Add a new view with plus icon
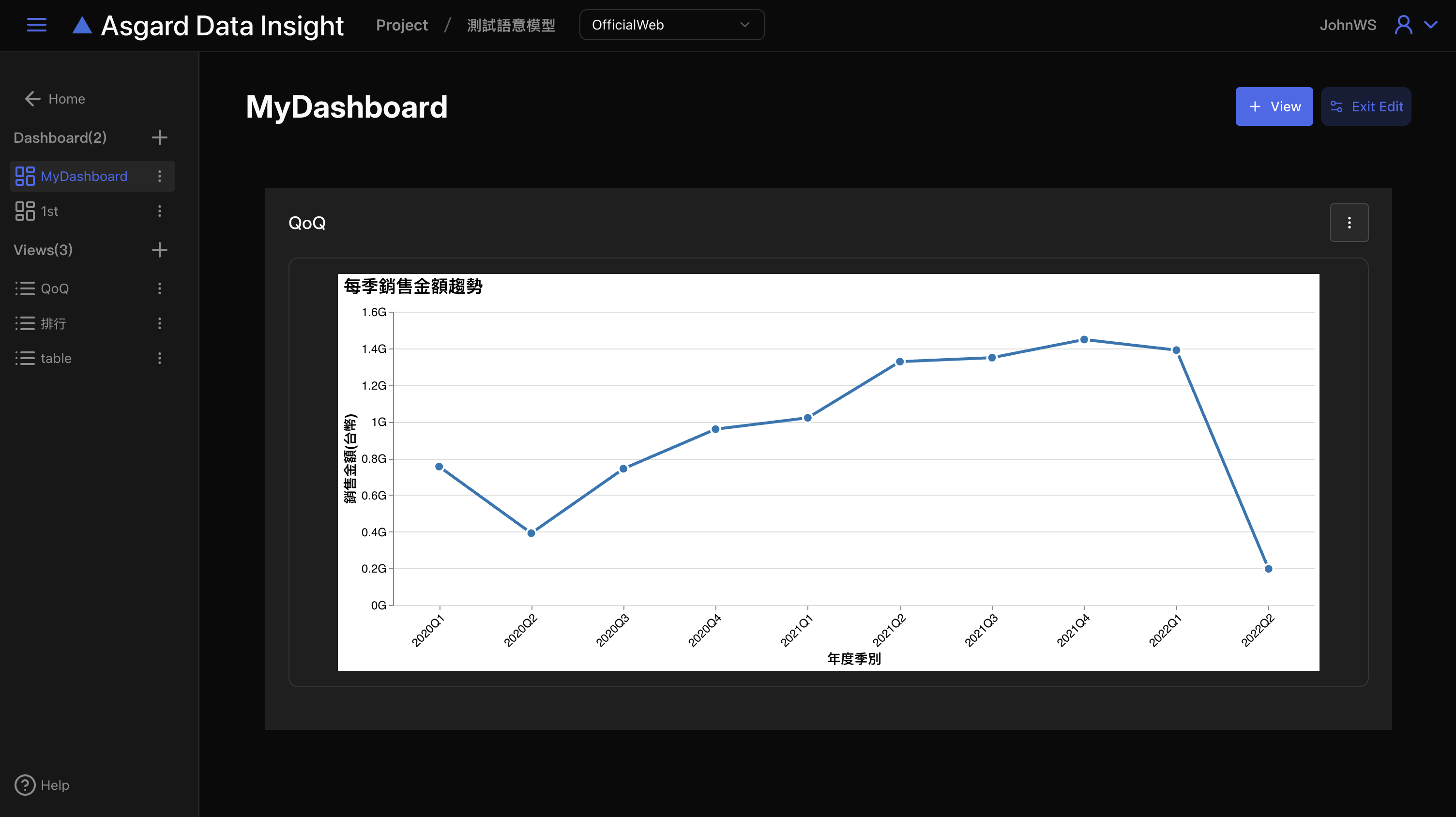Viewport: 1456px width, 817px height. (x=159, y=250)
